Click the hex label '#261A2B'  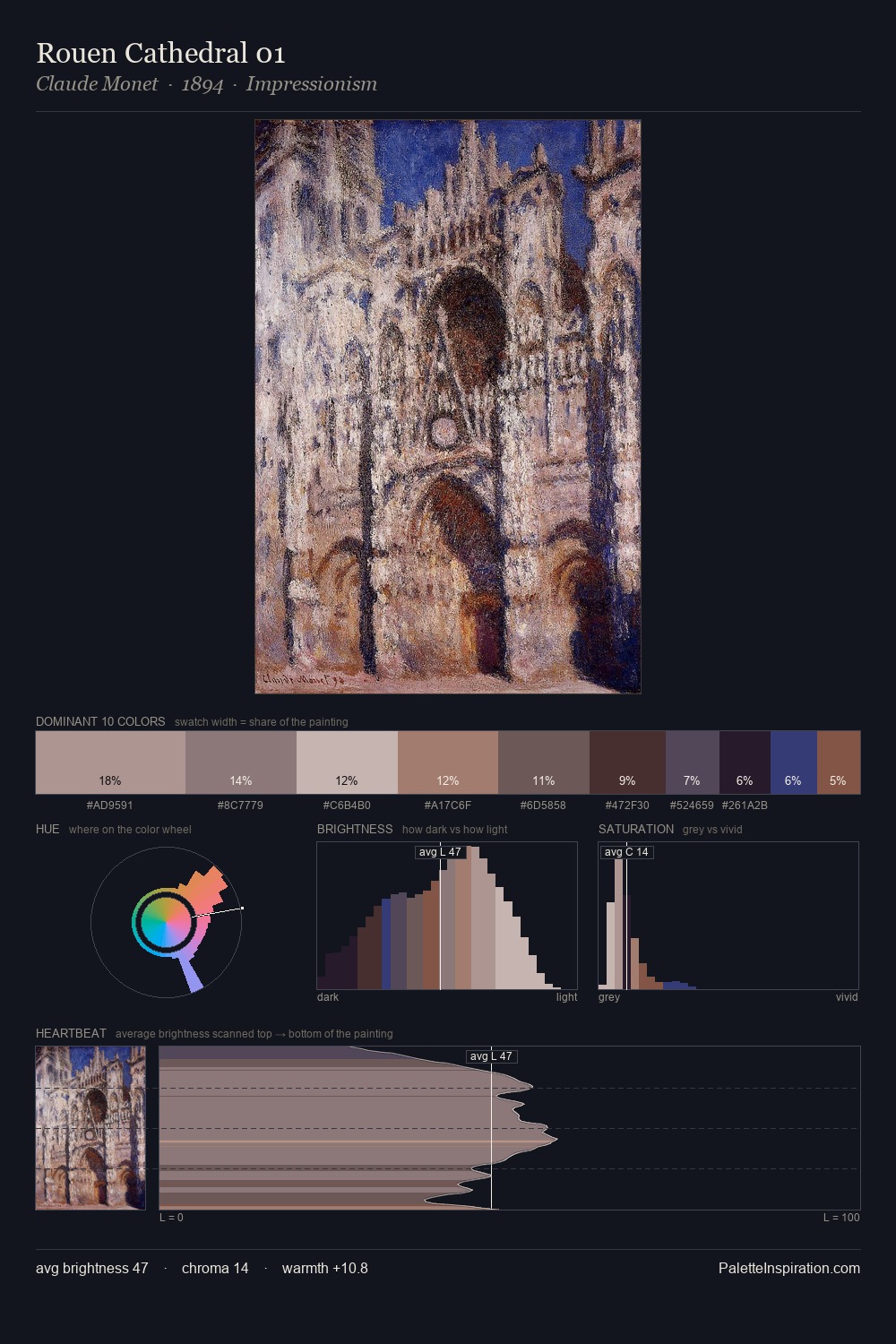[745, 805]
